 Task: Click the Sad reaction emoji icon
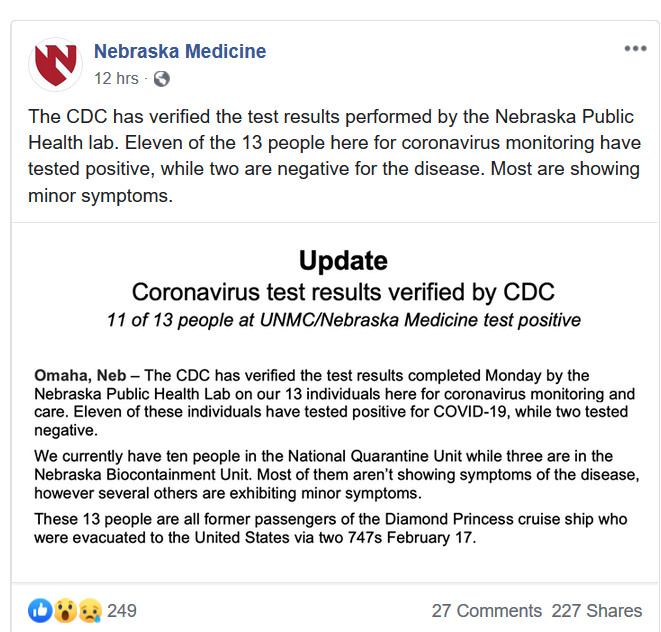point(88,610)
